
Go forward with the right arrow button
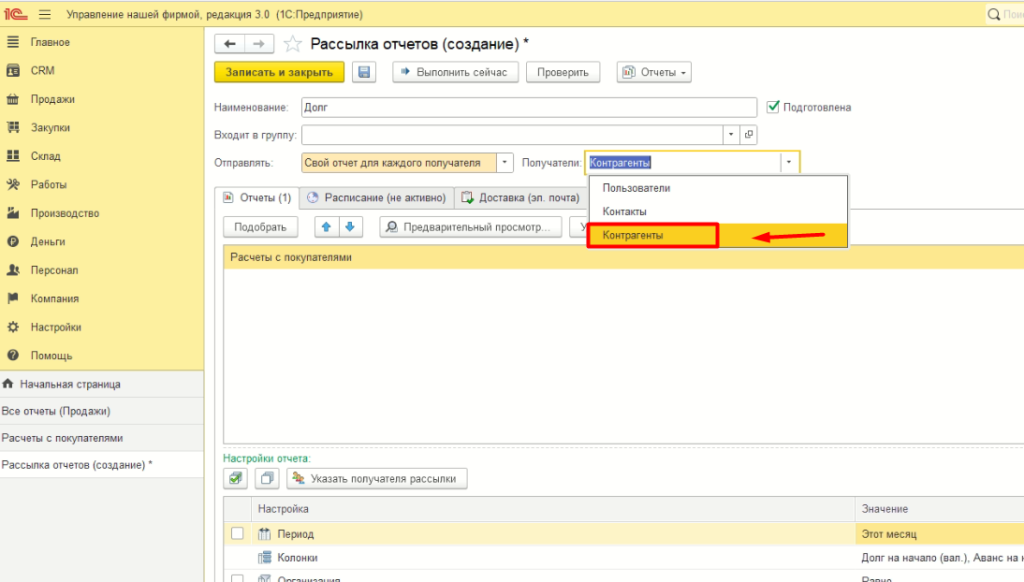point(259,44)
